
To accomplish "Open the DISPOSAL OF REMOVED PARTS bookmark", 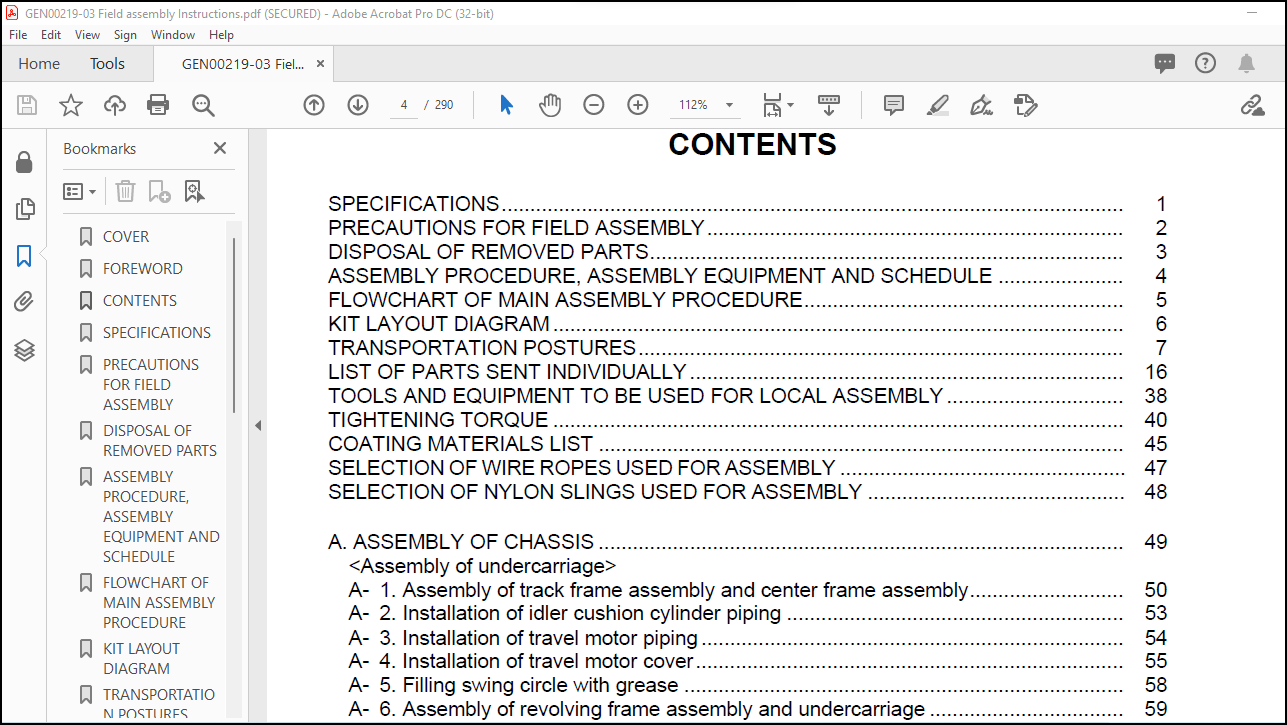I will coord(160,441).
